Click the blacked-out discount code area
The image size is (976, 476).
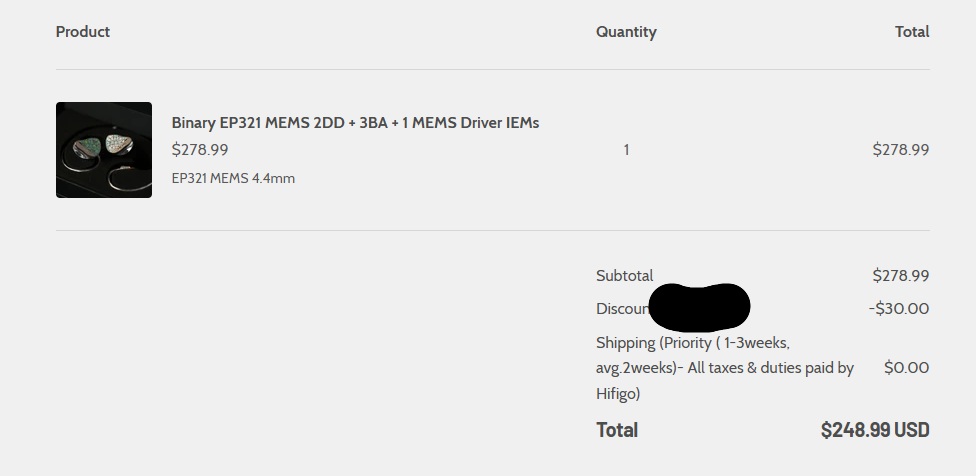tap(699, 307)
